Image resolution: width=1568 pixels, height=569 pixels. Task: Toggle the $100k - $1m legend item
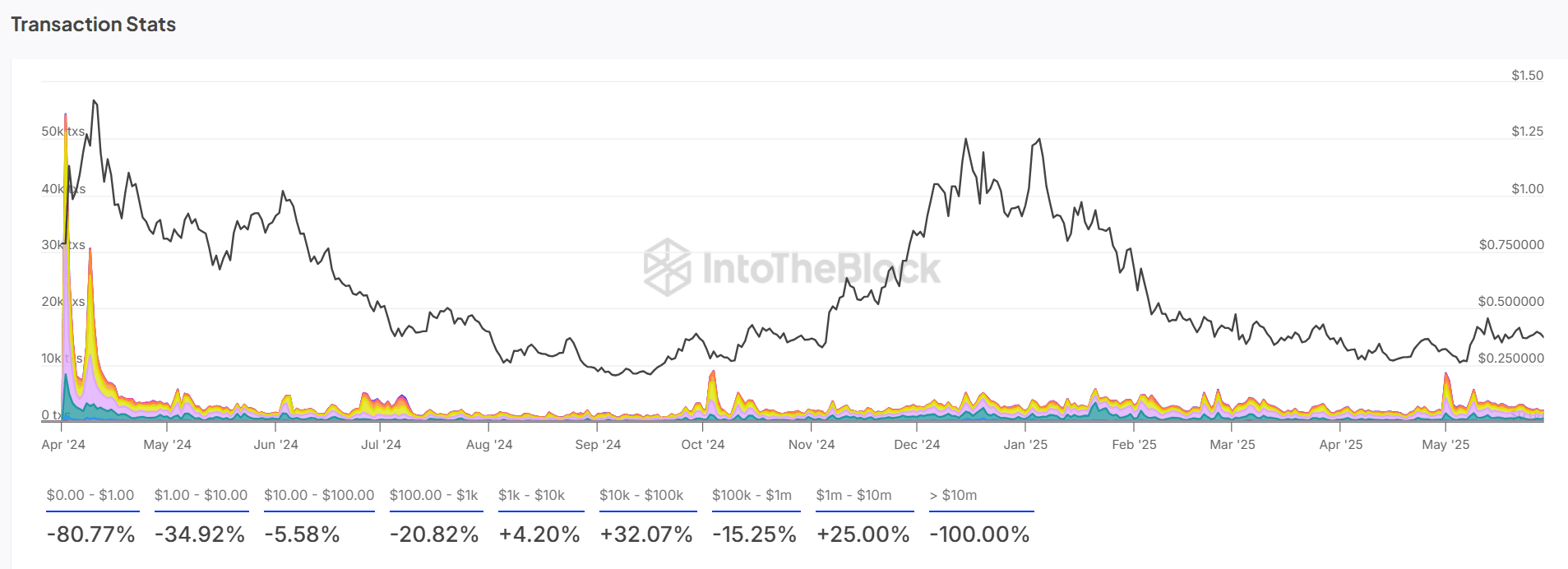click(x=752, y=495)
